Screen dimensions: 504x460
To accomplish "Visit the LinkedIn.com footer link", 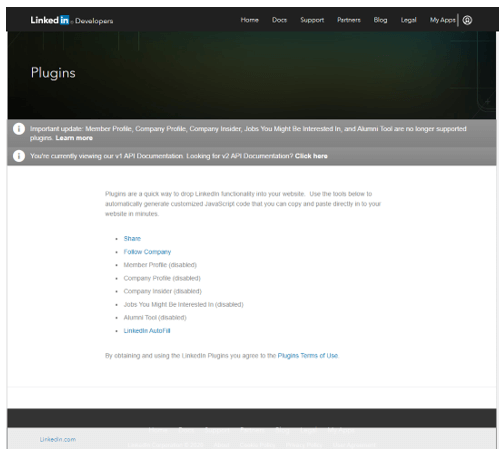I will (x=58, y=439).
